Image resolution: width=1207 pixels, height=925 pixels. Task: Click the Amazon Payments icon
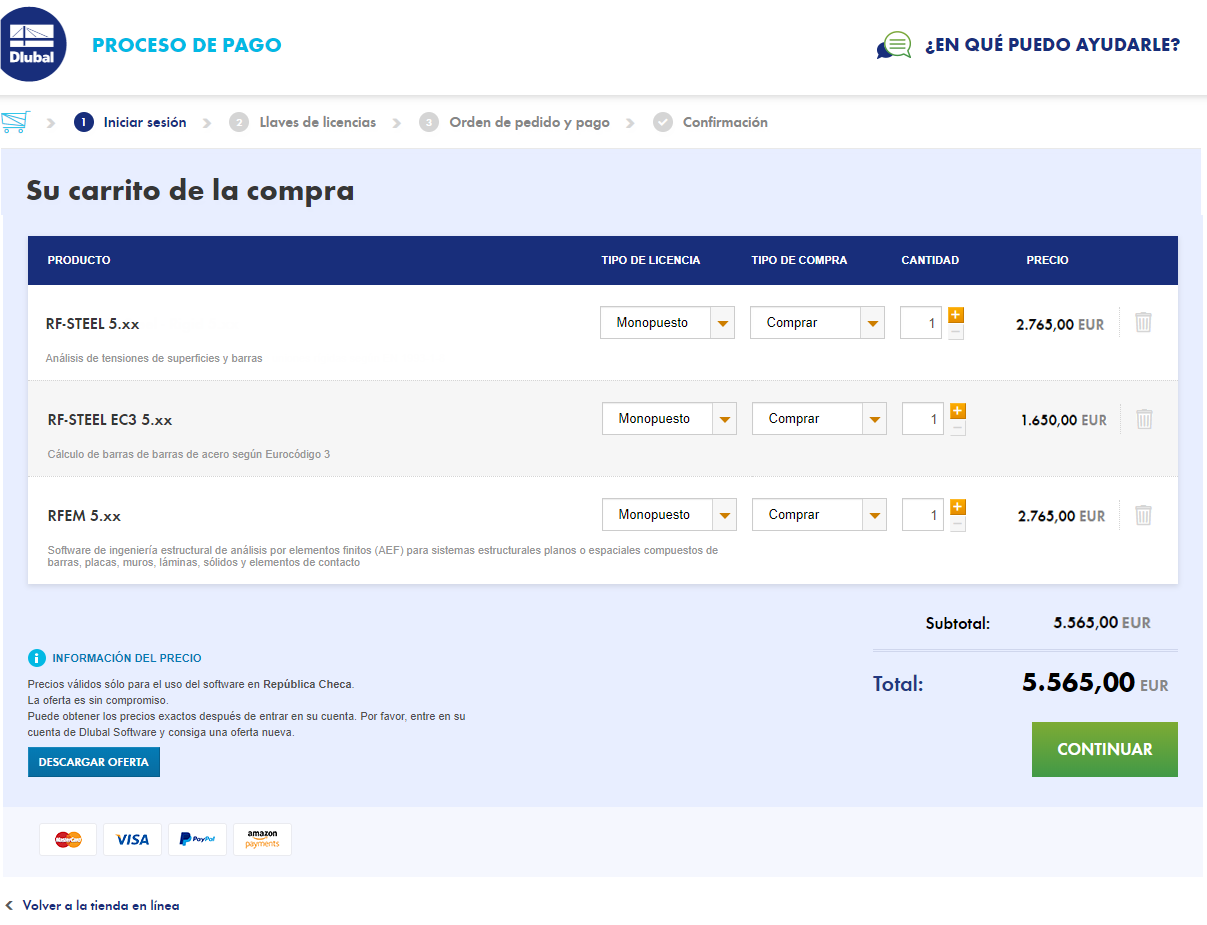point(262,839)
